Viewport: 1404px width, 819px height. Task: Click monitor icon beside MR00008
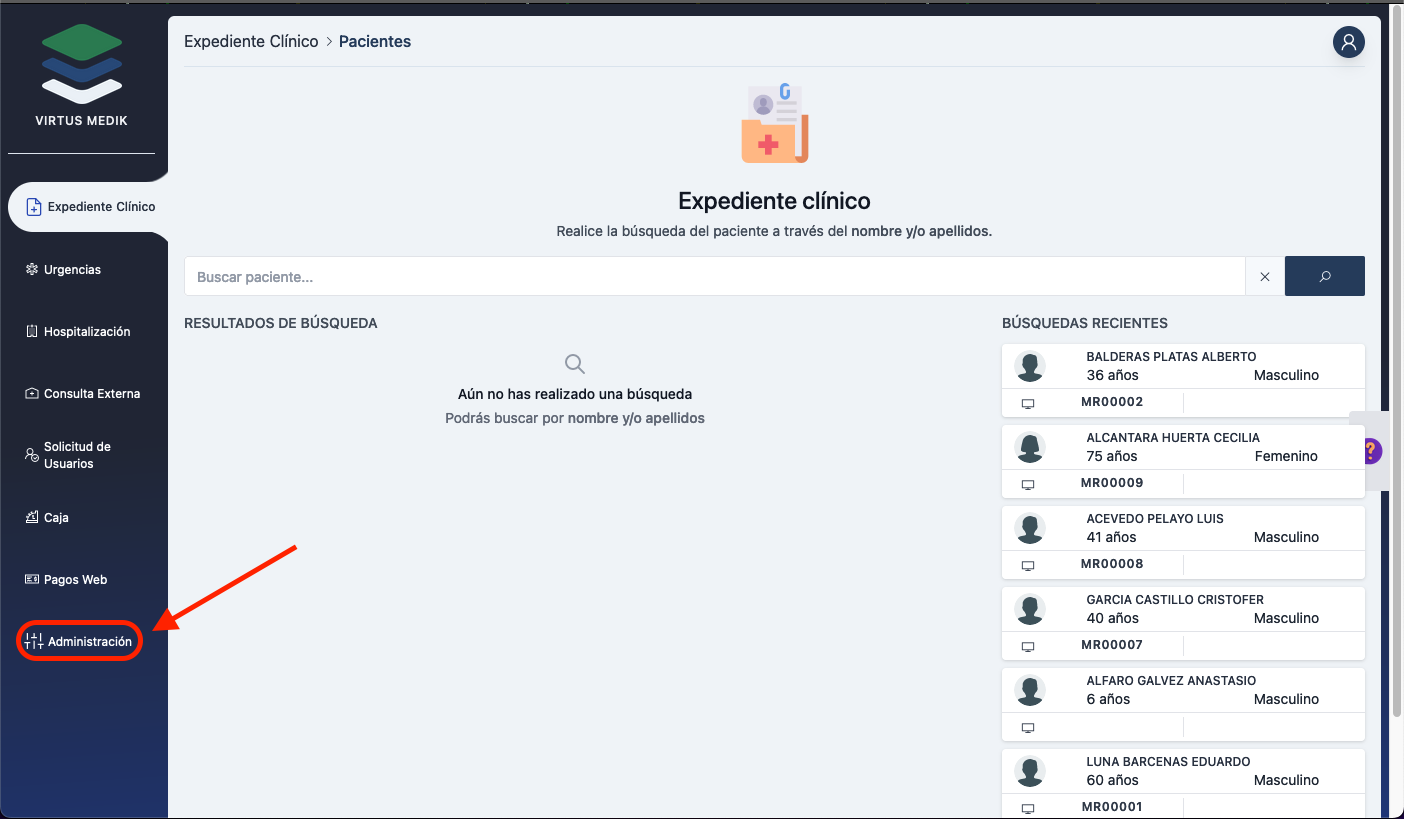click(x=1027, y=565)
